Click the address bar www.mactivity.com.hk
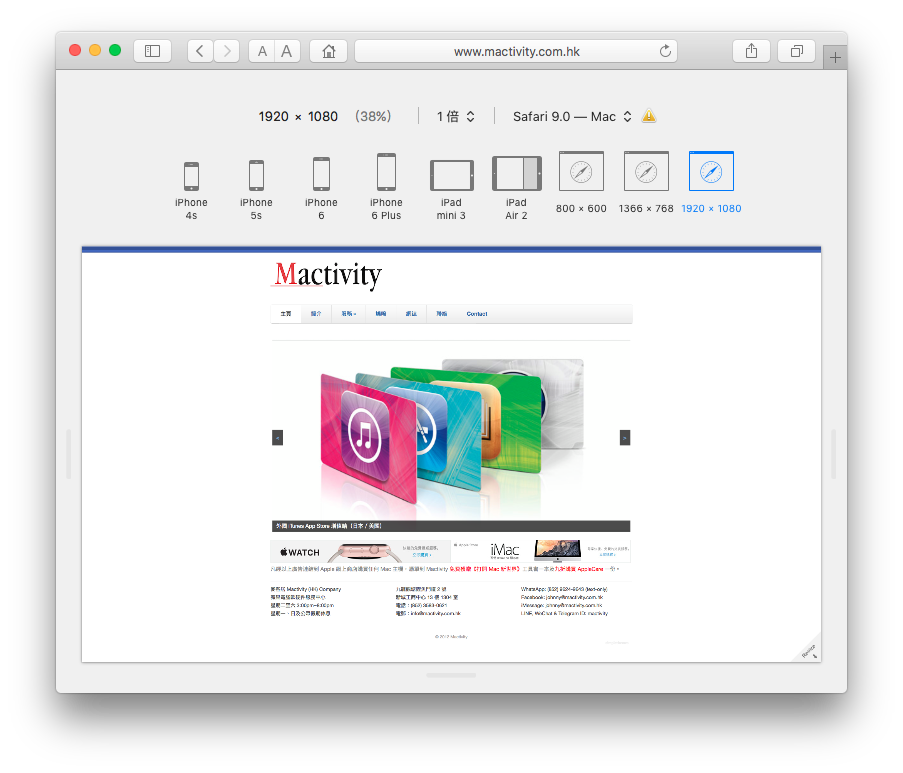 [516, 51]
